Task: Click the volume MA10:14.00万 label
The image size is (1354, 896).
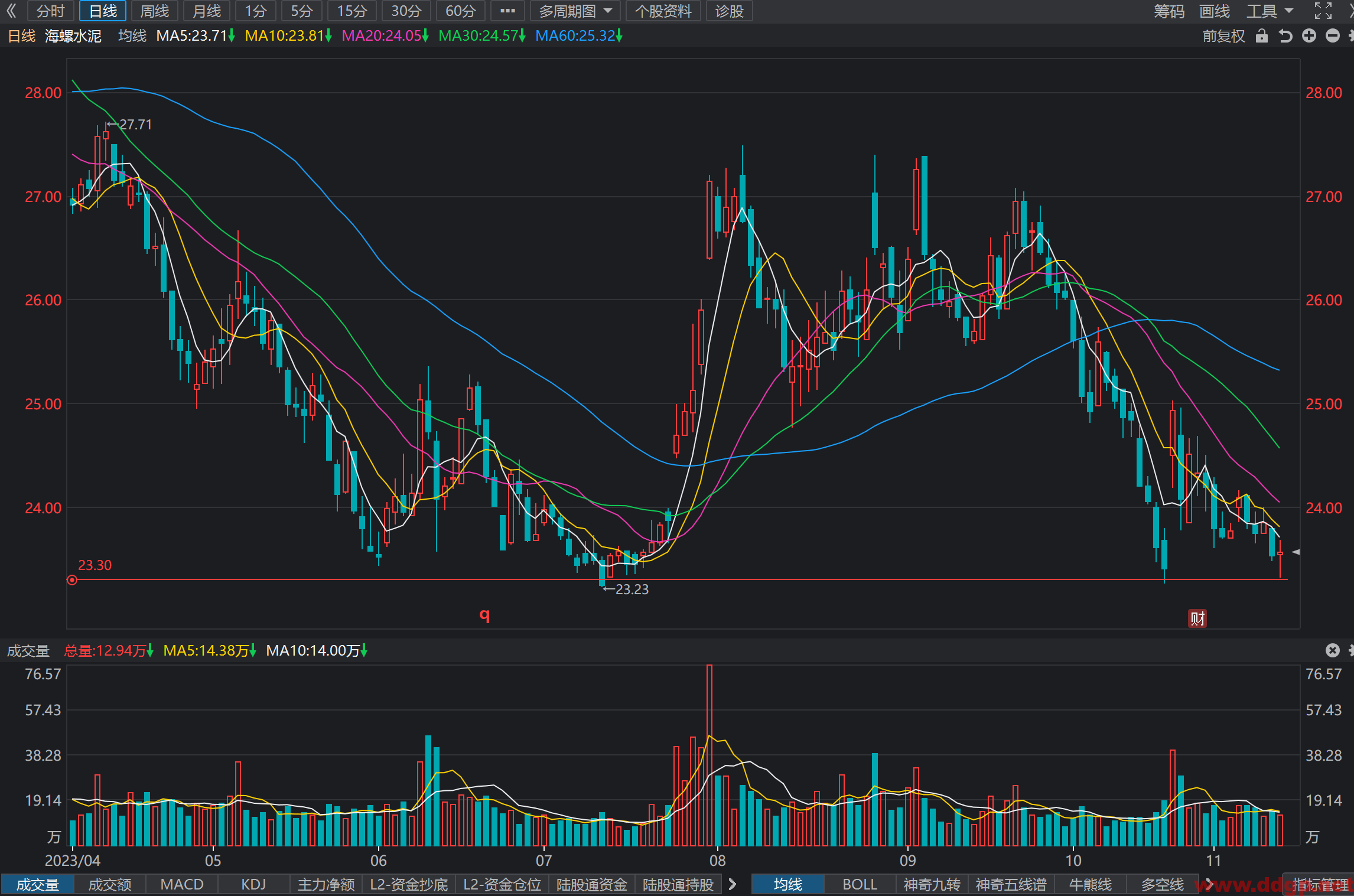Action: coord(317,651)
